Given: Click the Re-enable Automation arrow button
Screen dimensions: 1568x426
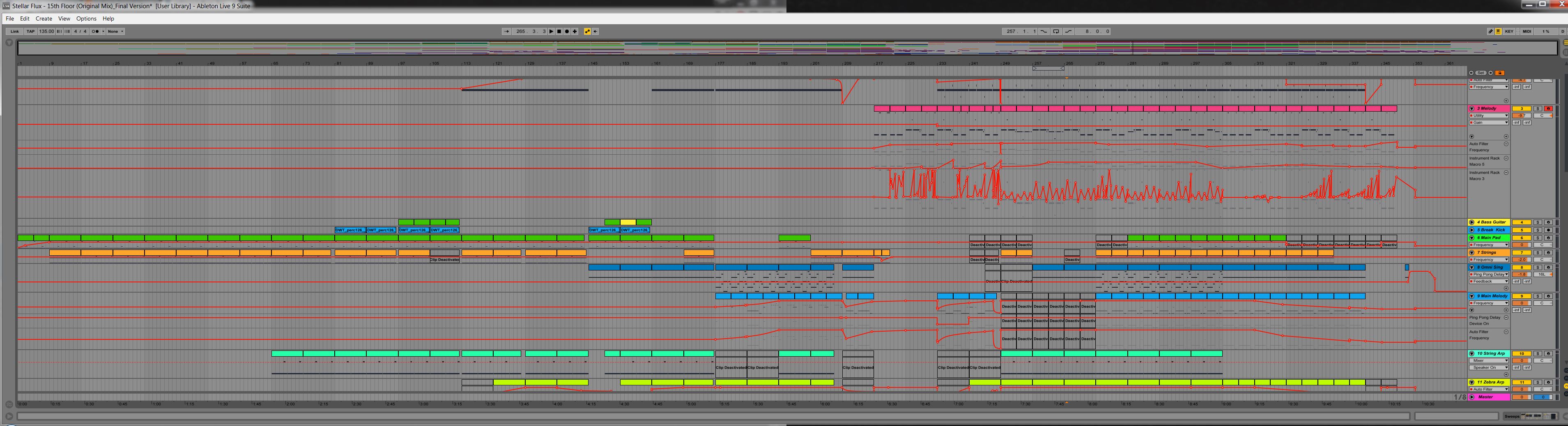Looking at the screenshot, I should [x=595, y=32].
